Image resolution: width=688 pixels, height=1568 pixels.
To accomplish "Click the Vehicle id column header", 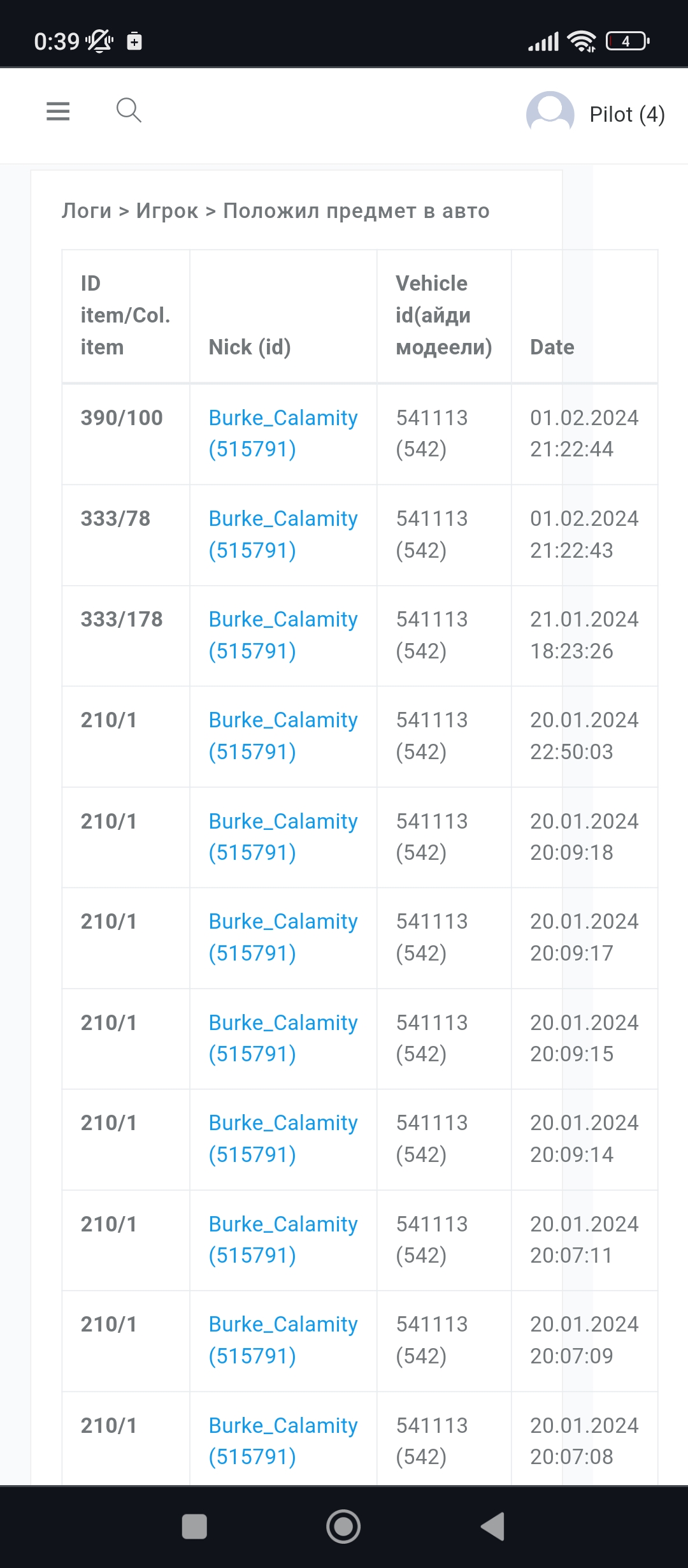I will (443, 315).
